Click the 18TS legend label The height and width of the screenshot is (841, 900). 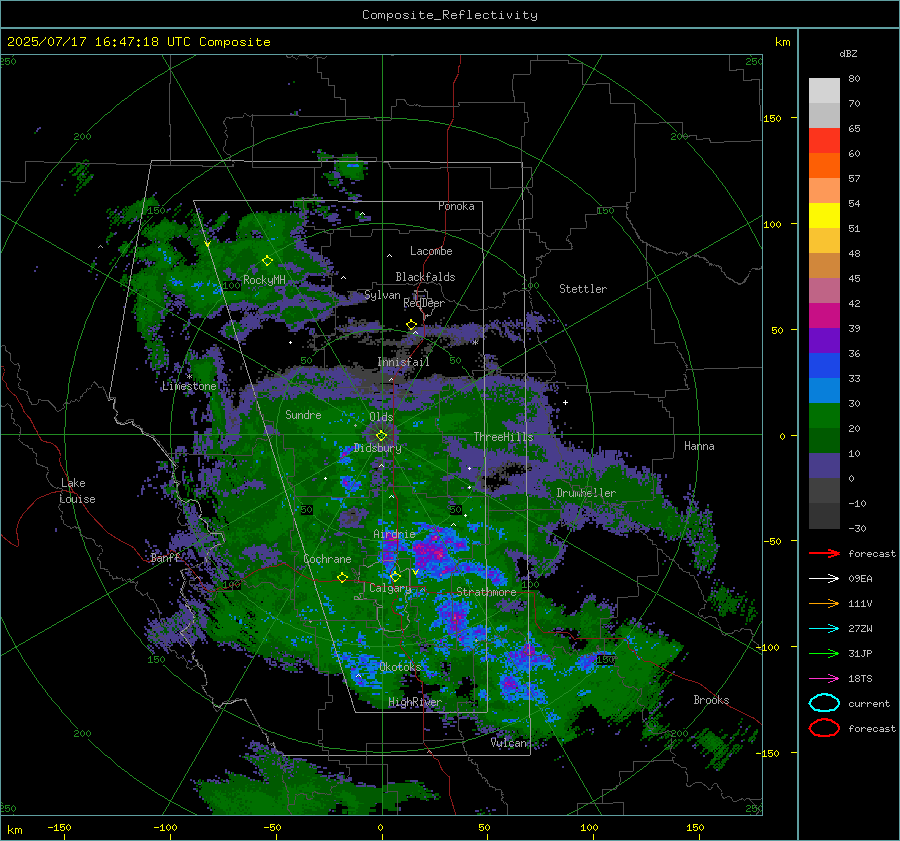pyautogui.click(x=860, y=679)
